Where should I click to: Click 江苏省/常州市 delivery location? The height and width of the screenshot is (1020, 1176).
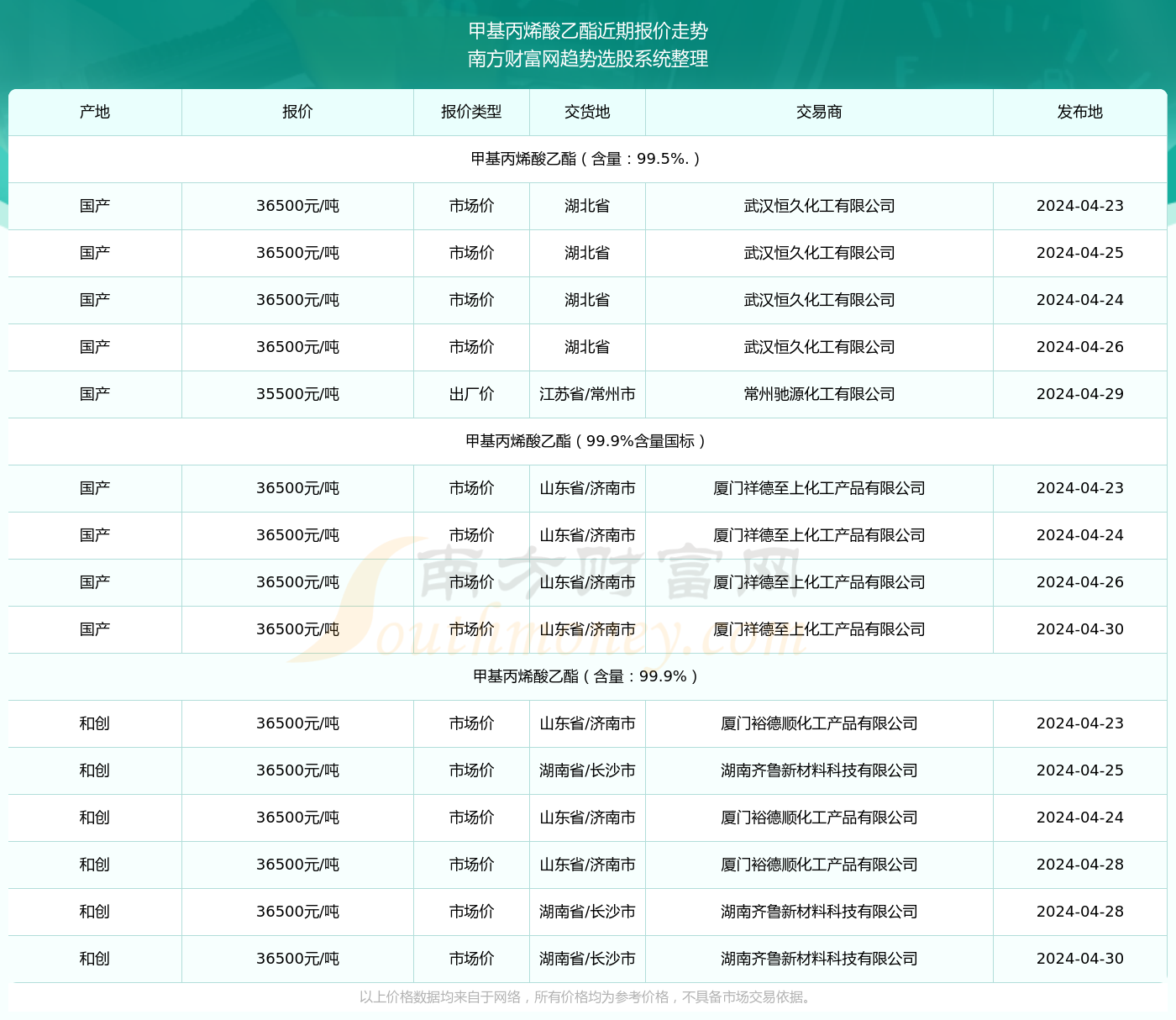[587, 394]
